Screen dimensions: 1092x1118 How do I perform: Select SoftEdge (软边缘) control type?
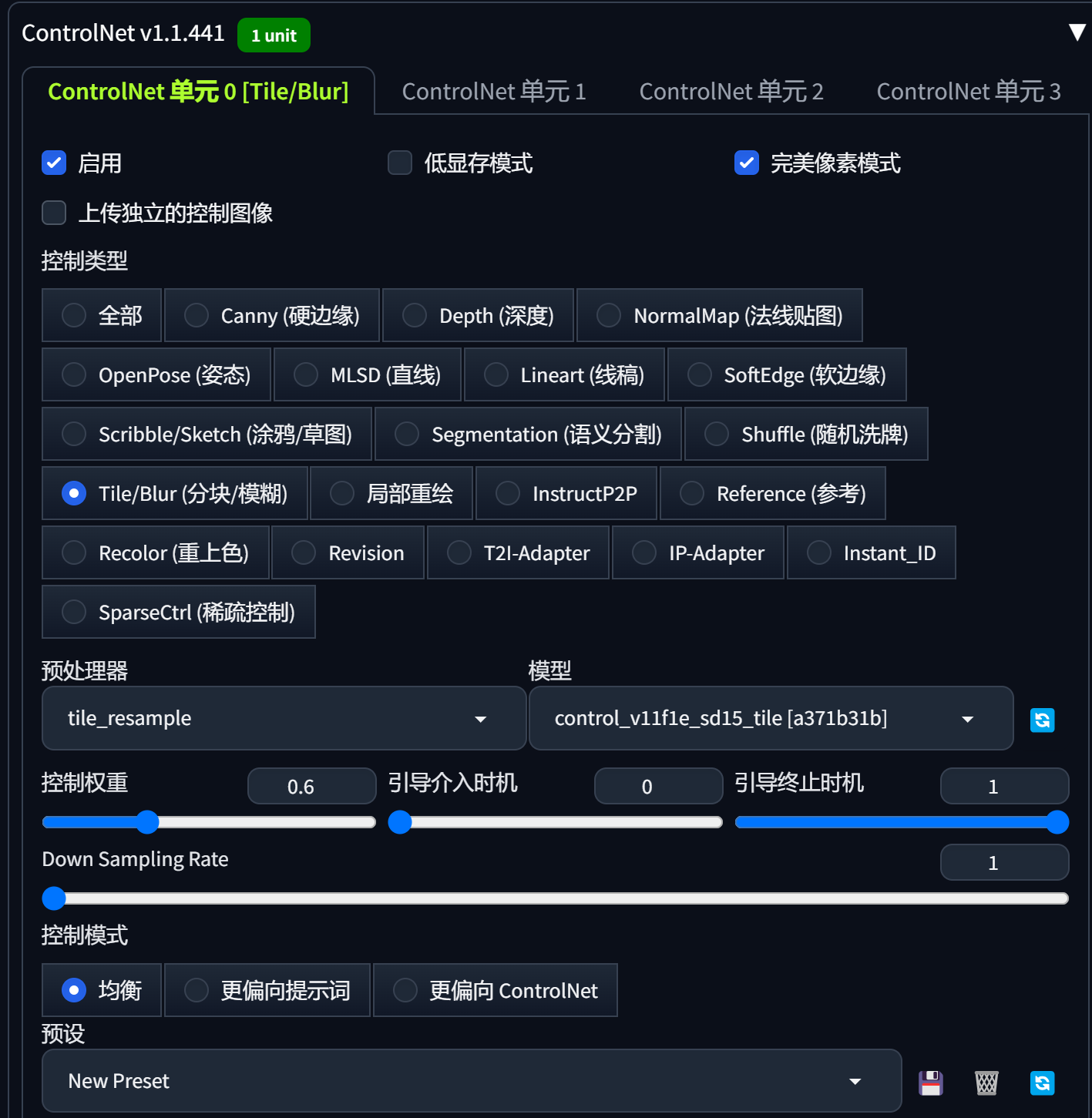coord(787,374)
